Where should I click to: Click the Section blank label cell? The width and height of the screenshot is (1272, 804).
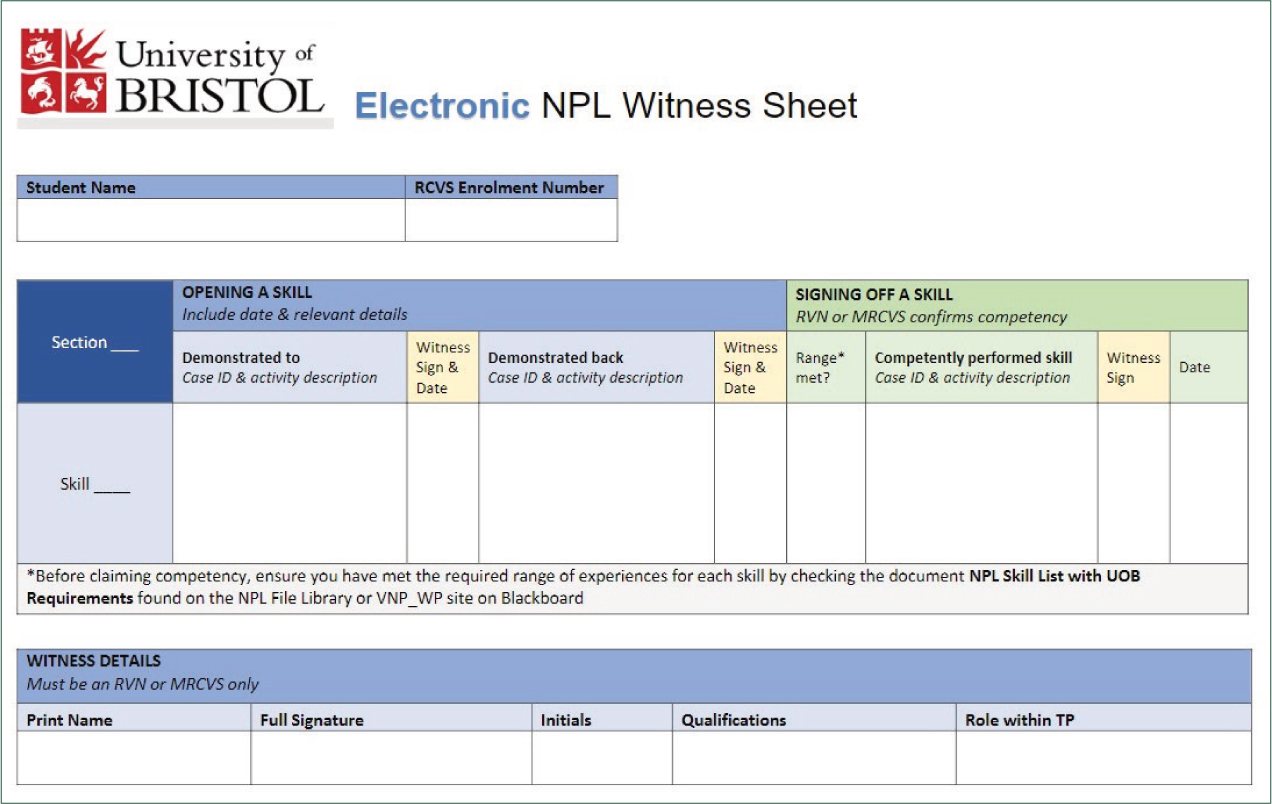95,342
